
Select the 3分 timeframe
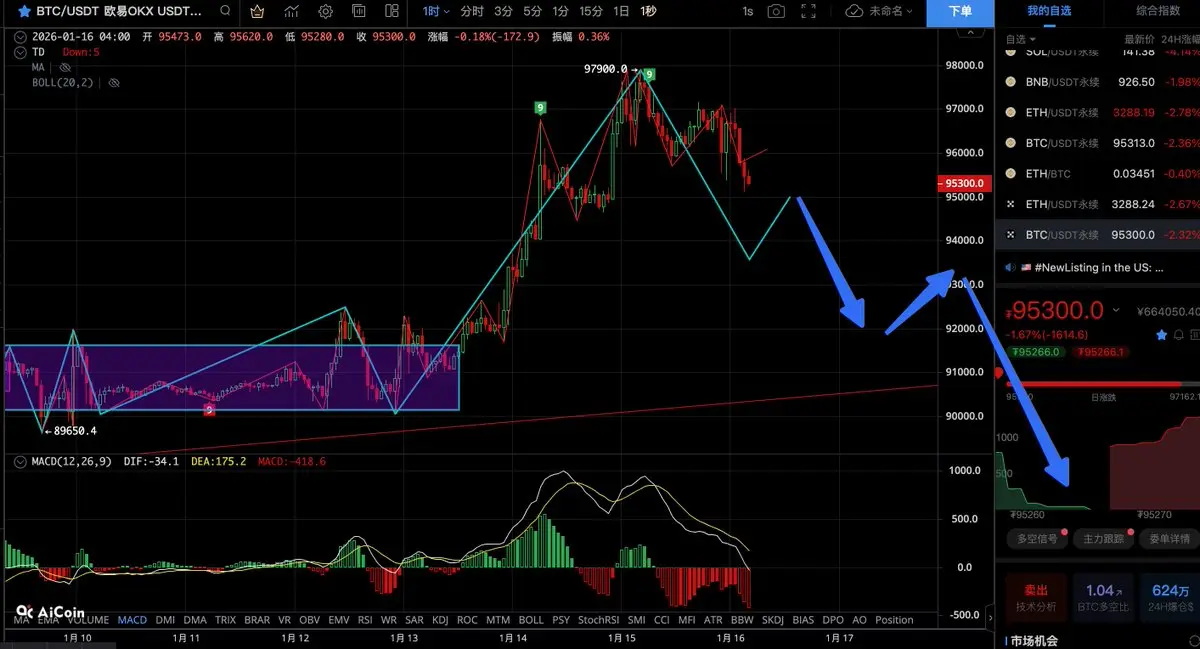pos(503,12)
